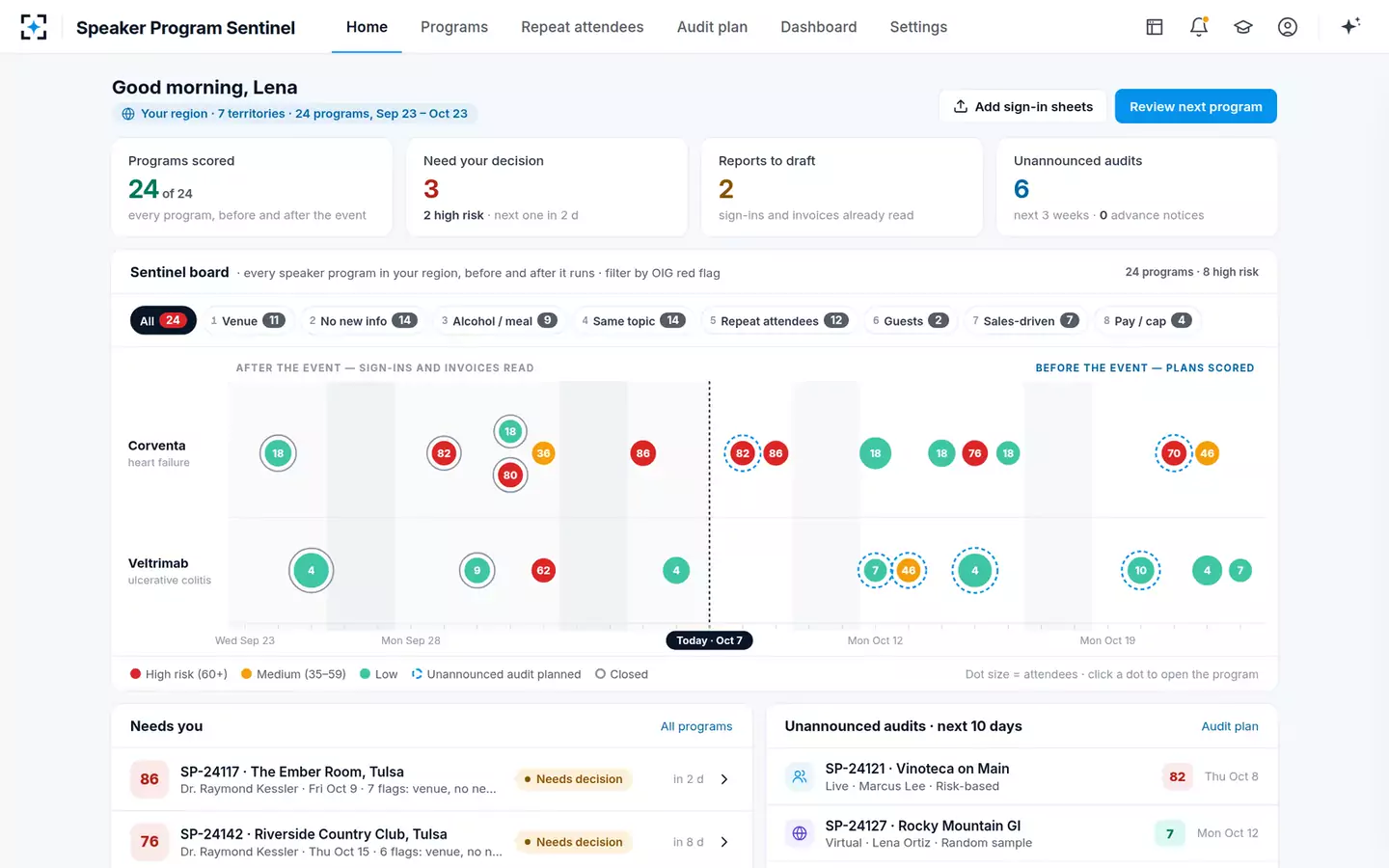Viewport: 1389px width, 868px height.
Task: Open the red 80 dot in Corventa row
Action: pos(510,475)
